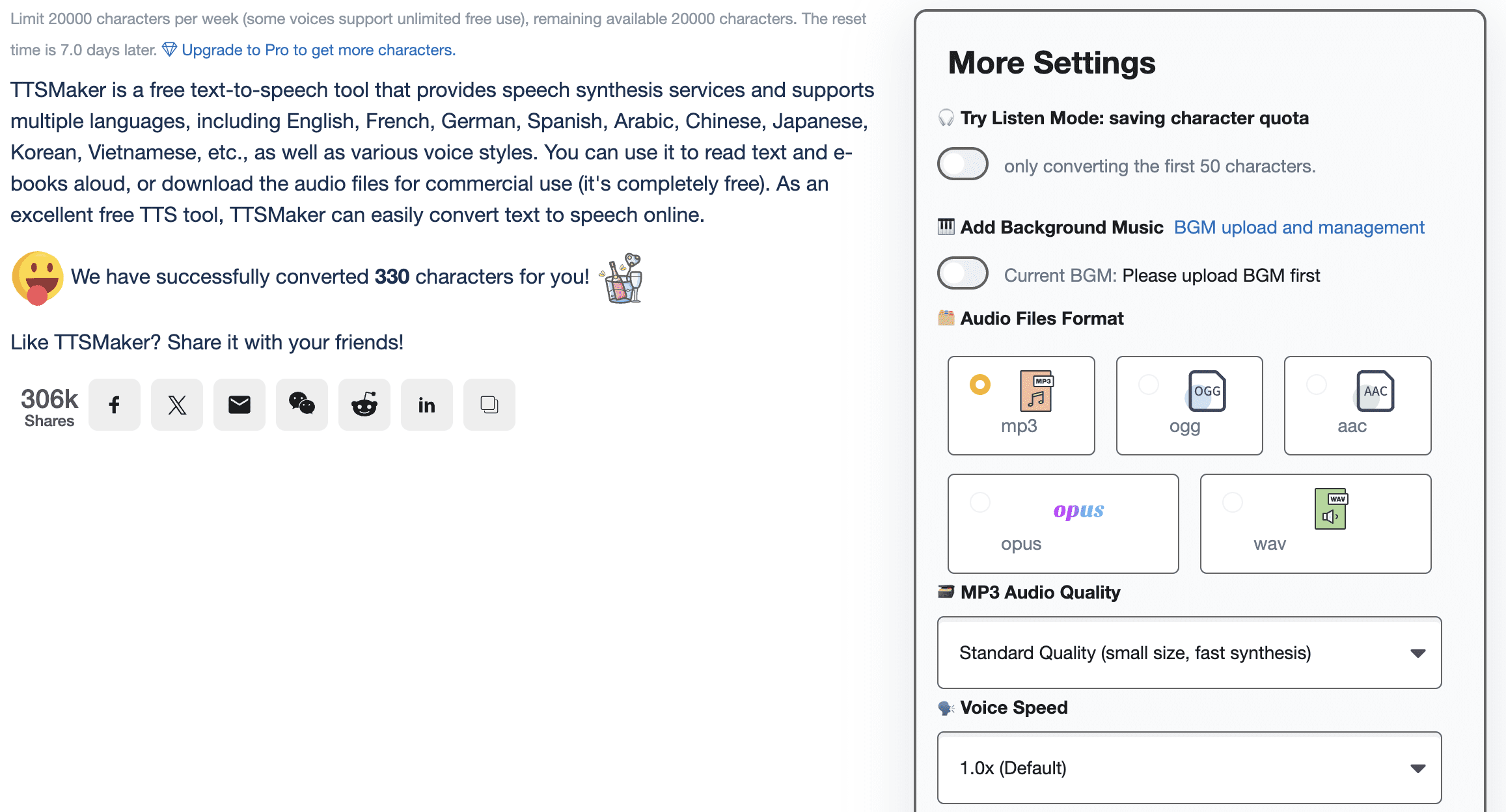This screenshot has height=812, width=1506.
Task: Select the opus format radio button
Action: click(x=980, y=502)
